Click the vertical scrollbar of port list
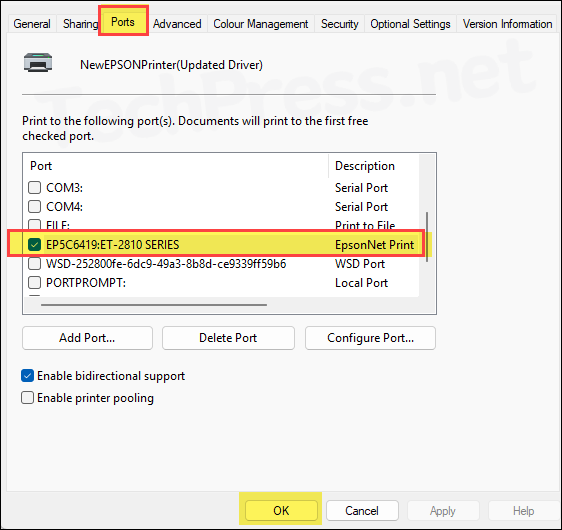This screenshot has height=530, width=562. click(427, 237)
